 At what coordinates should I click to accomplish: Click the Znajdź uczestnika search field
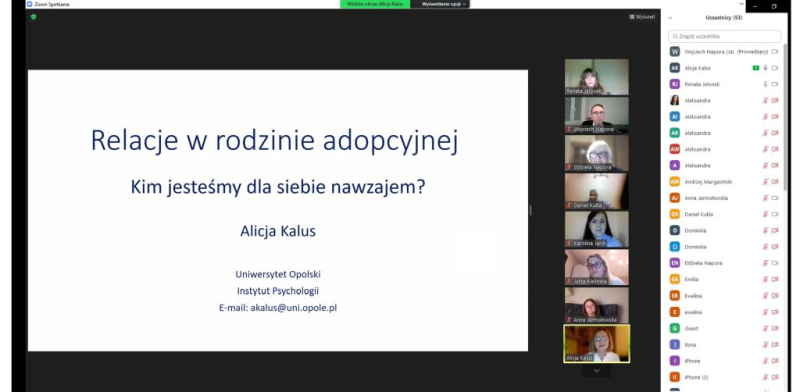(x=724, y=36)
